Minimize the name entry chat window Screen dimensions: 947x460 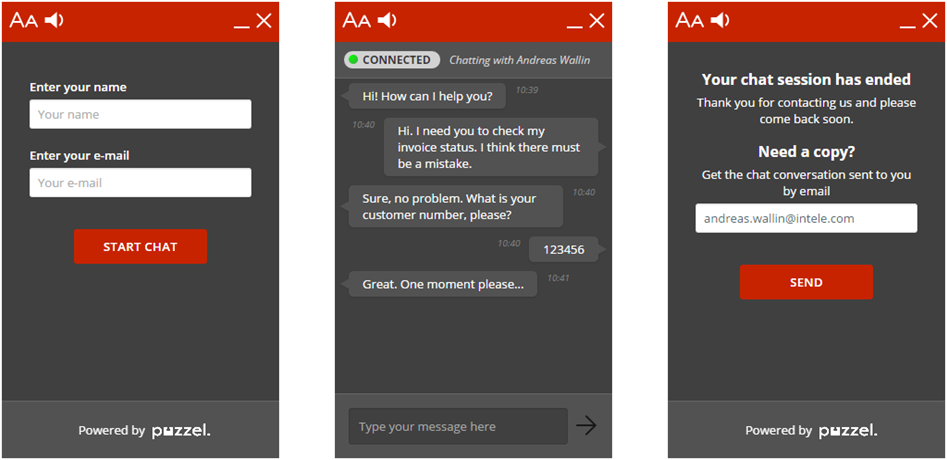tap(241, 22)
